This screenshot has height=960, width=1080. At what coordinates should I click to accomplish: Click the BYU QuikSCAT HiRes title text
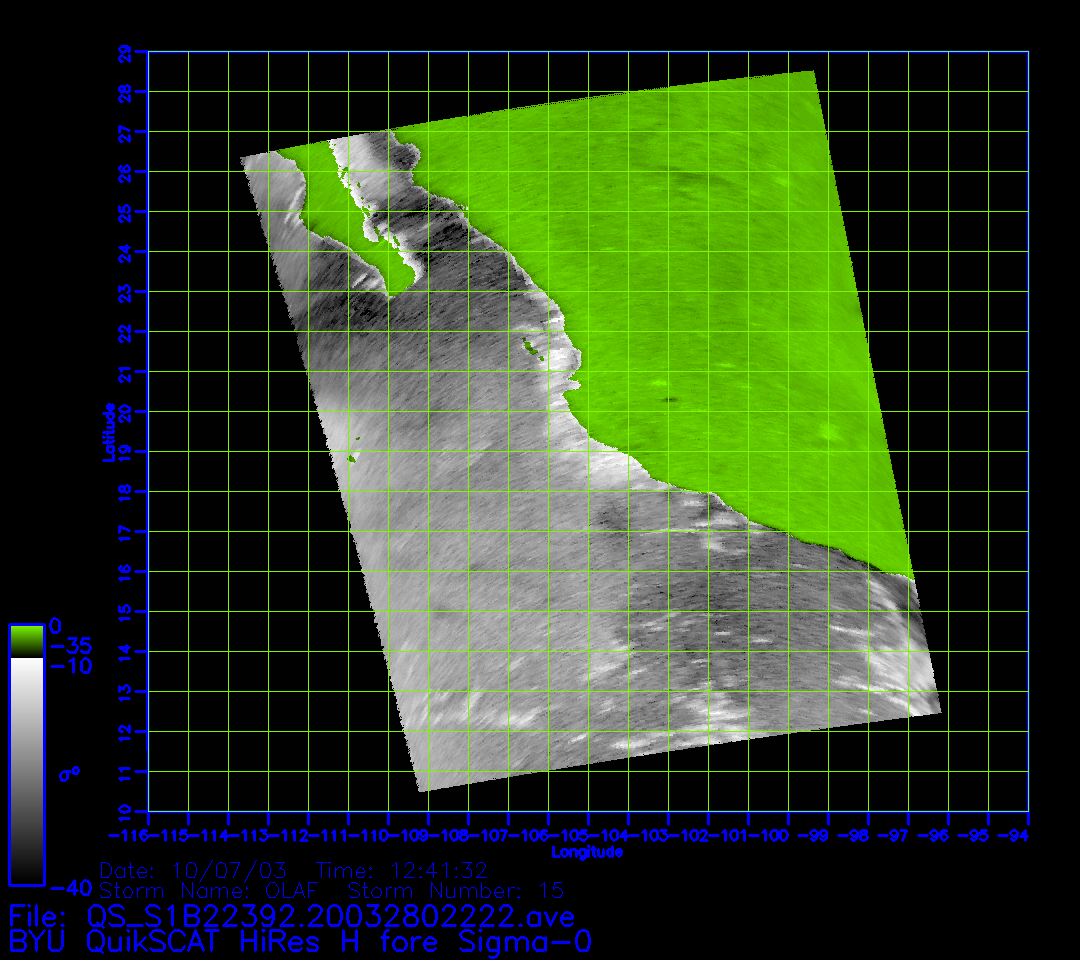point(300,942)
